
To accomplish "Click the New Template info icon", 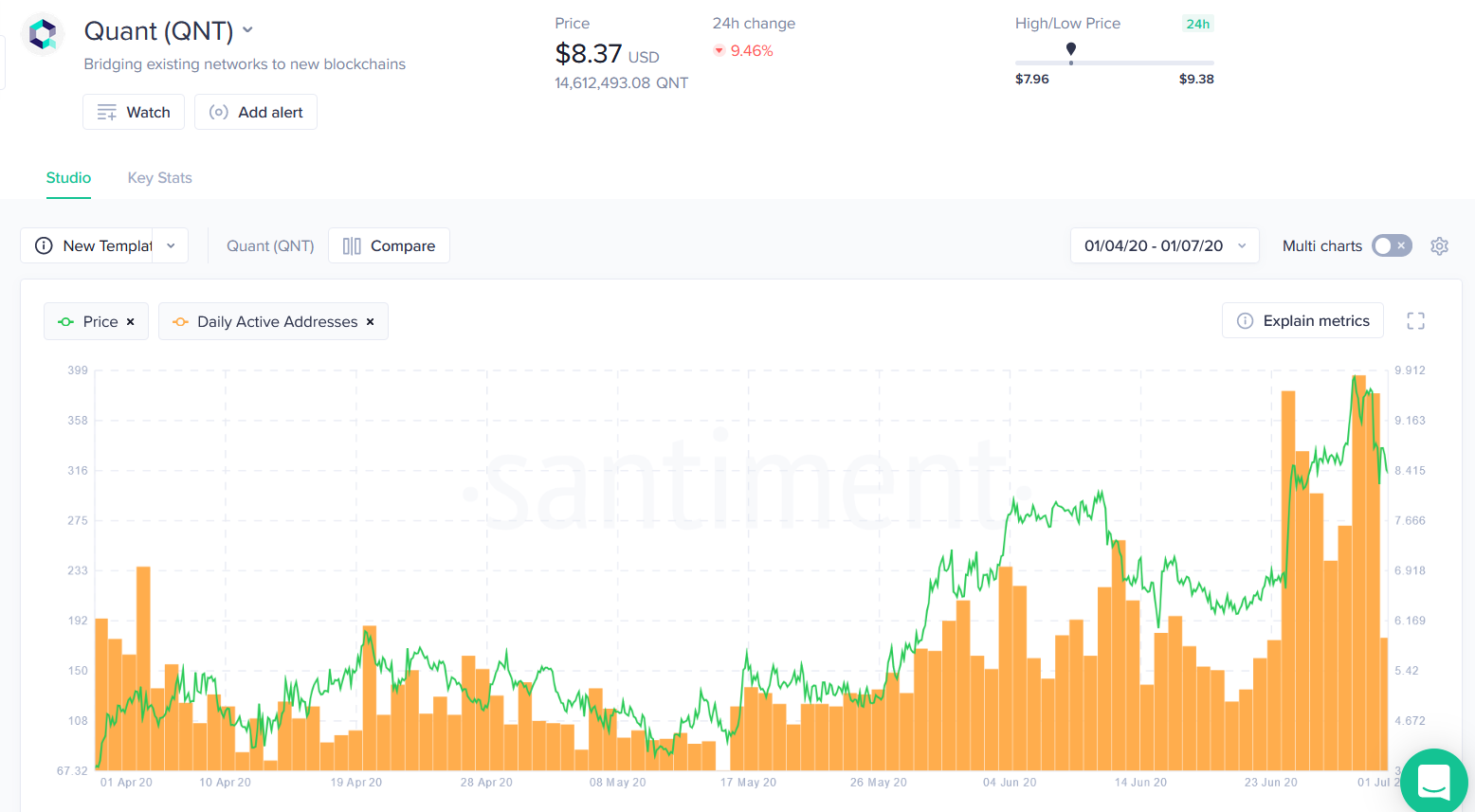I will (x=44, y=245).
